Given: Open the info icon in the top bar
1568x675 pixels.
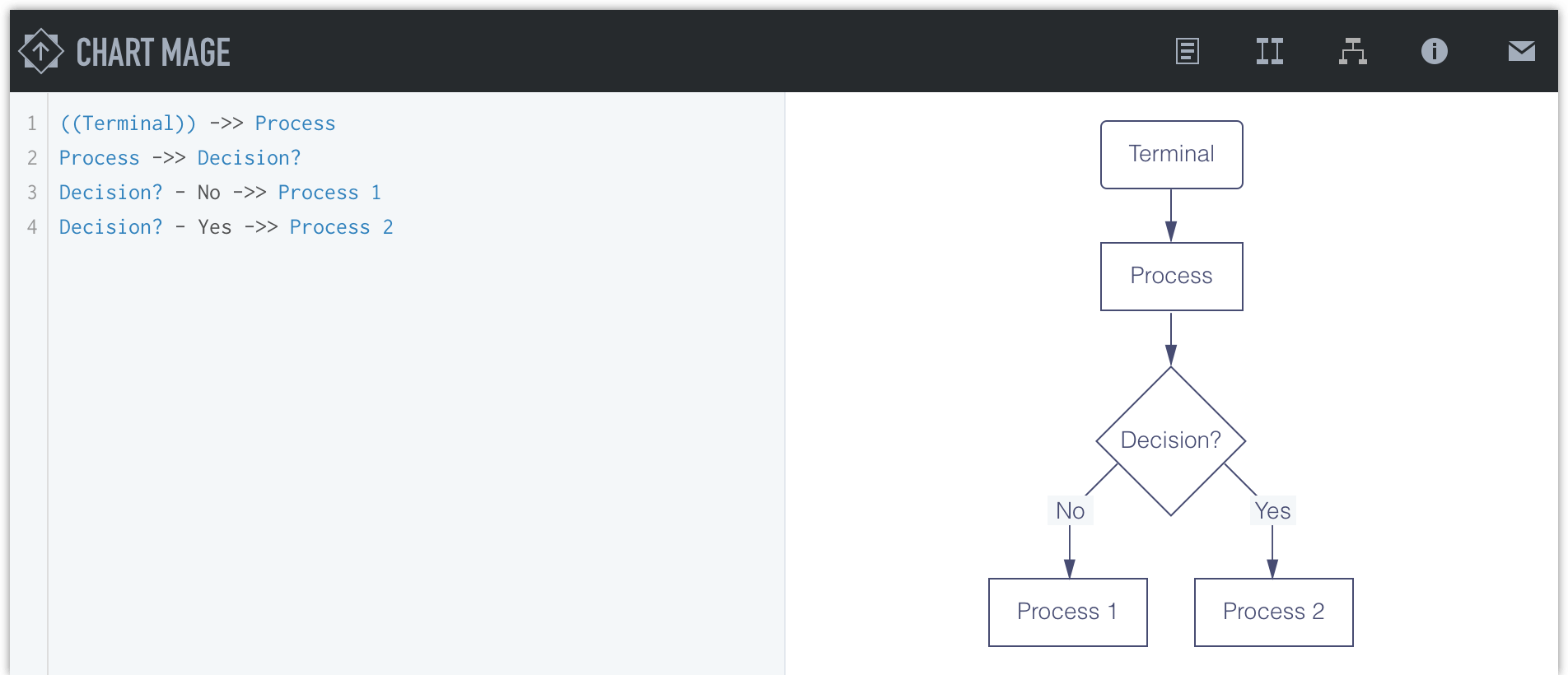Looking at the screenshot, I should pyautogui.click(x=1435, y=51).
